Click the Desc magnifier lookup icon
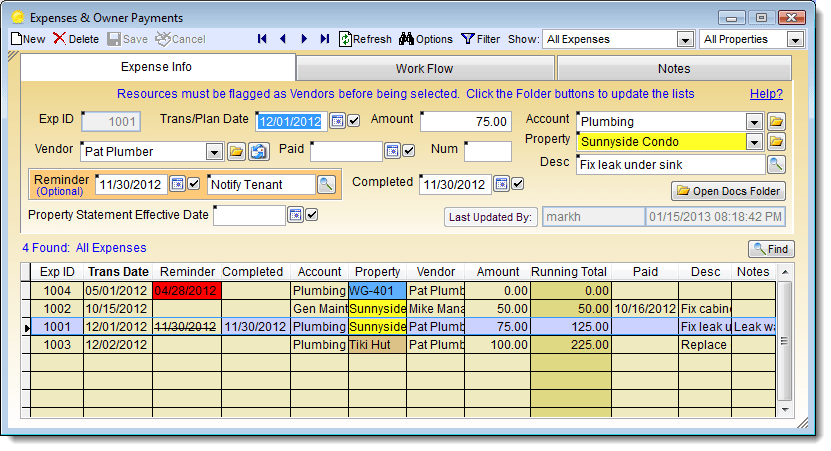This screenshot has height=451, width=831. point(776,165)
